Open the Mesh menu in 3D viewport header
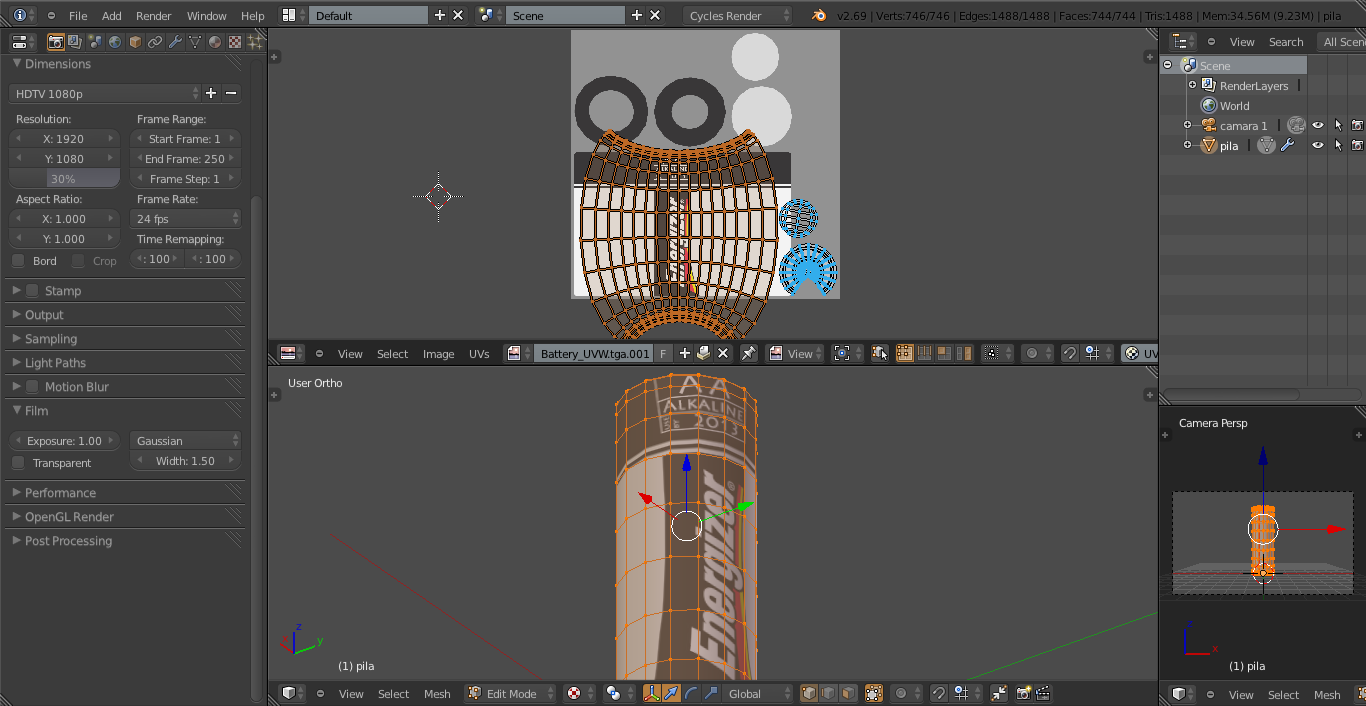 (x=437, y=694)
